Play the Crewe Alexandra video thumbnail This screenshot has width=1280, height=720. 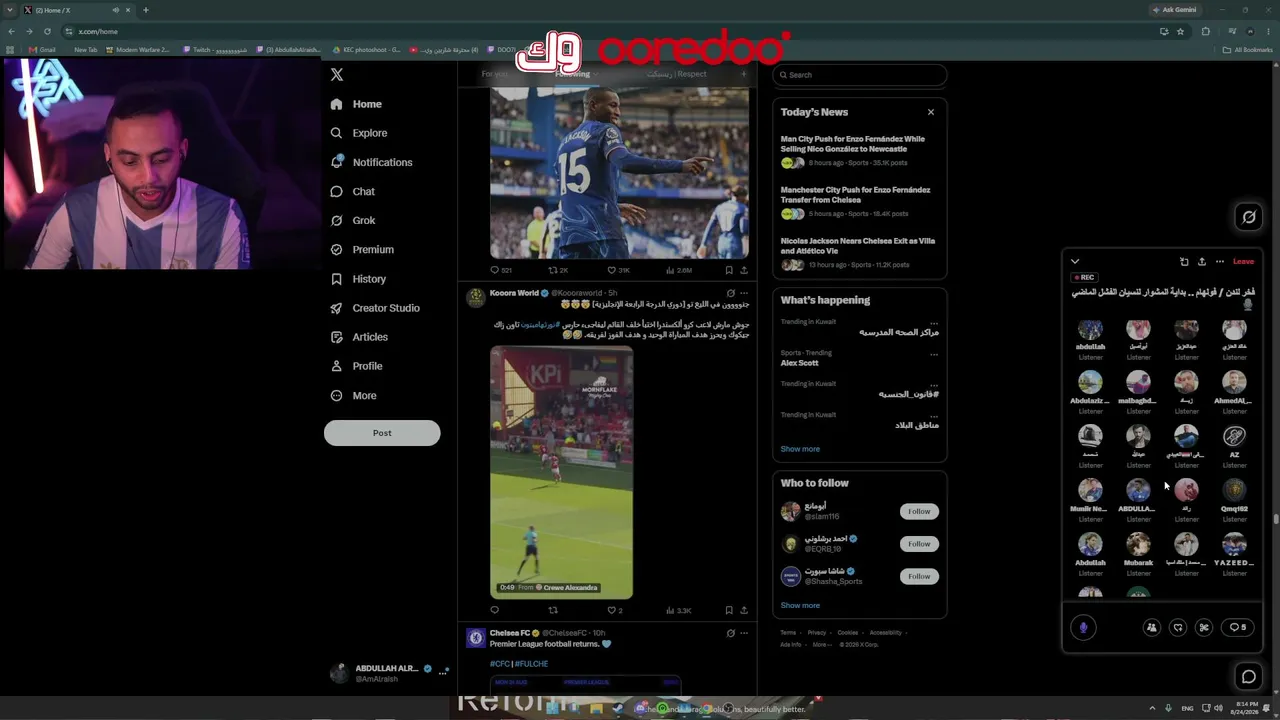click(561, 472)
